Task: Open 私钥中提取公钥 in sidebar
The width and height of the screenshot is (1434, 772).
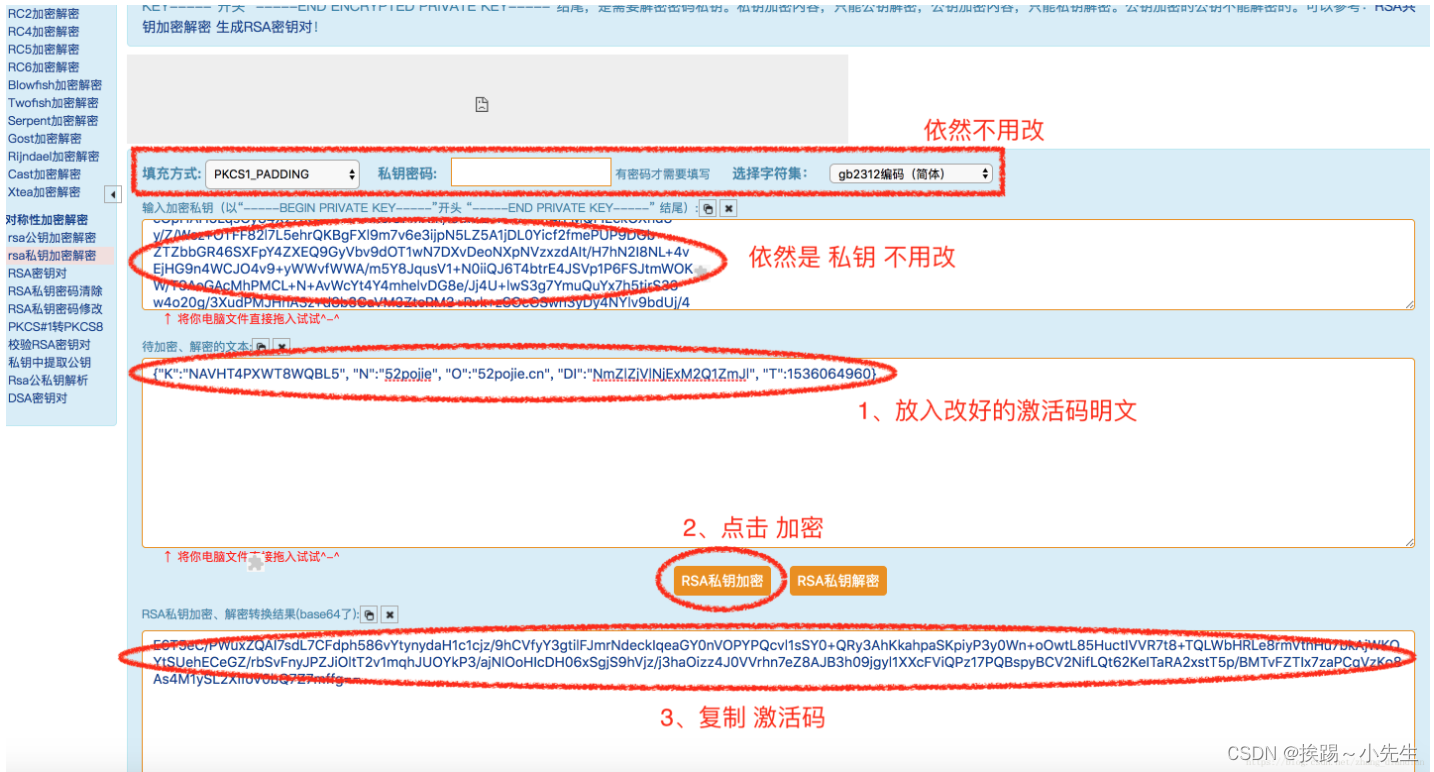Action: tap(49, 362)
